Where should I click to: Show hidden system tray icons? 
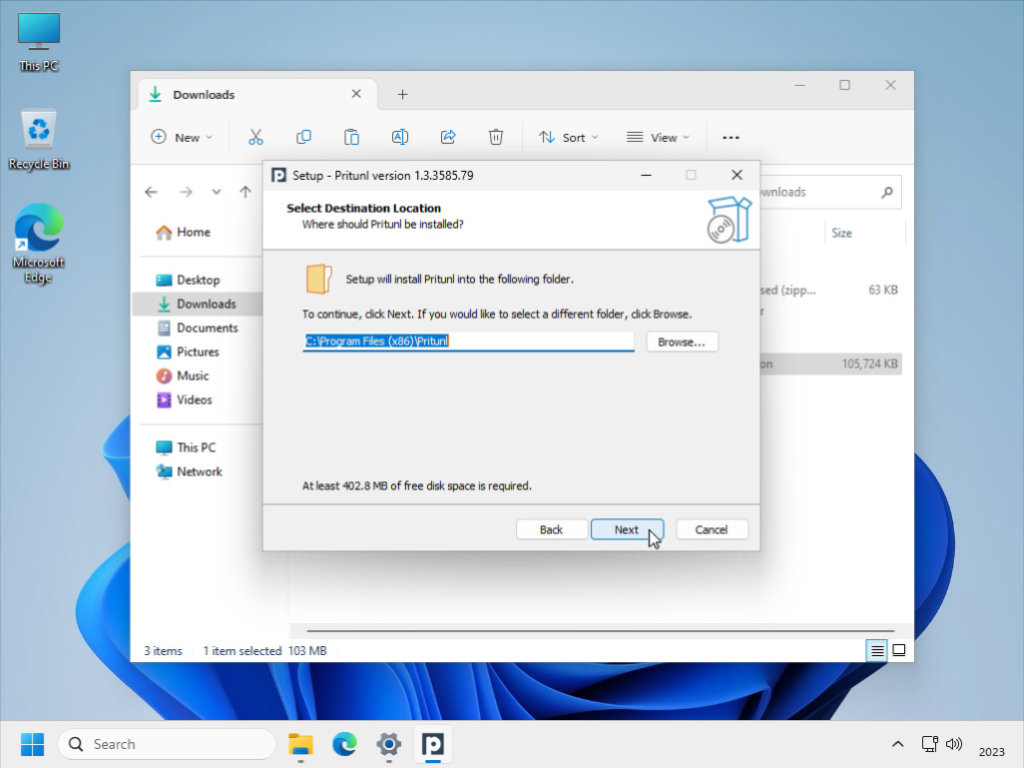click(898, 744)
